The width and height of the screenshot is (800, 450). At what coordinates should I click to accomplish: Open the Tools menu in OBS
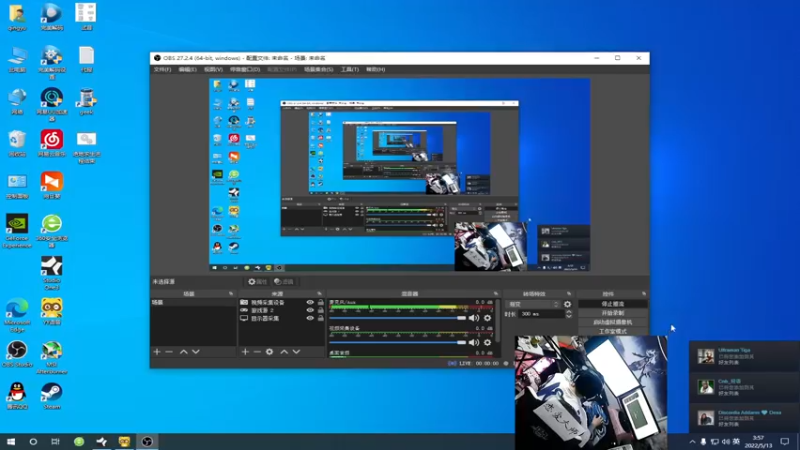(x=350, y=69)
